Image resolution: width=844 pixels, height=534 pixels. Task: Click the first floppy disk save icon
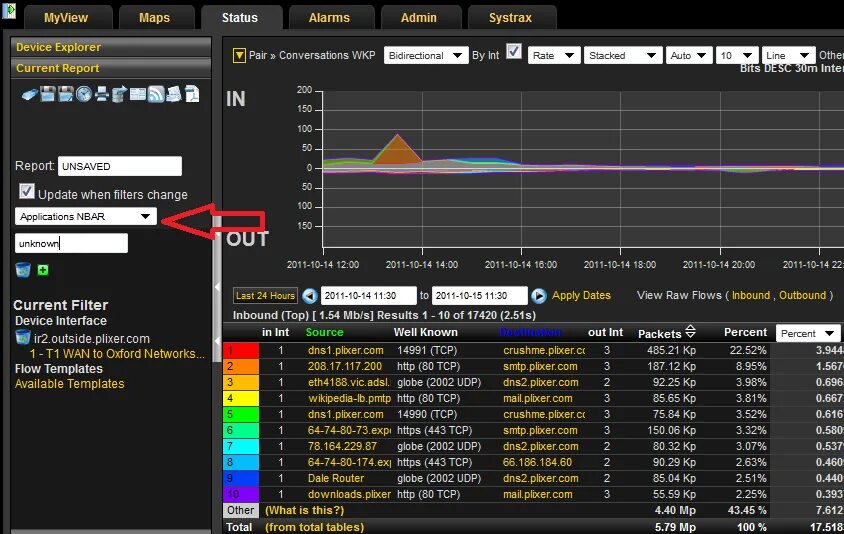(48, 94)
